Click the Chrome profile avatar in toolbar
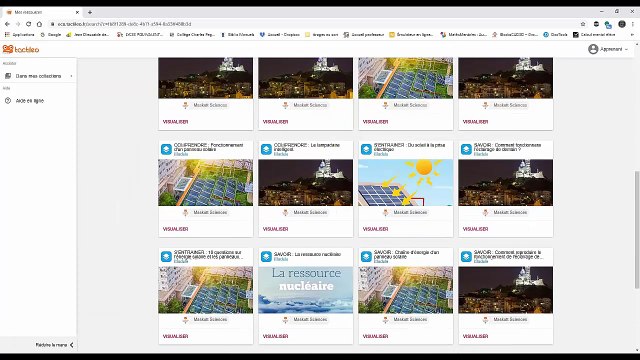Image resolution: width=640 pixels, height=360 pixels. [622, 24]
